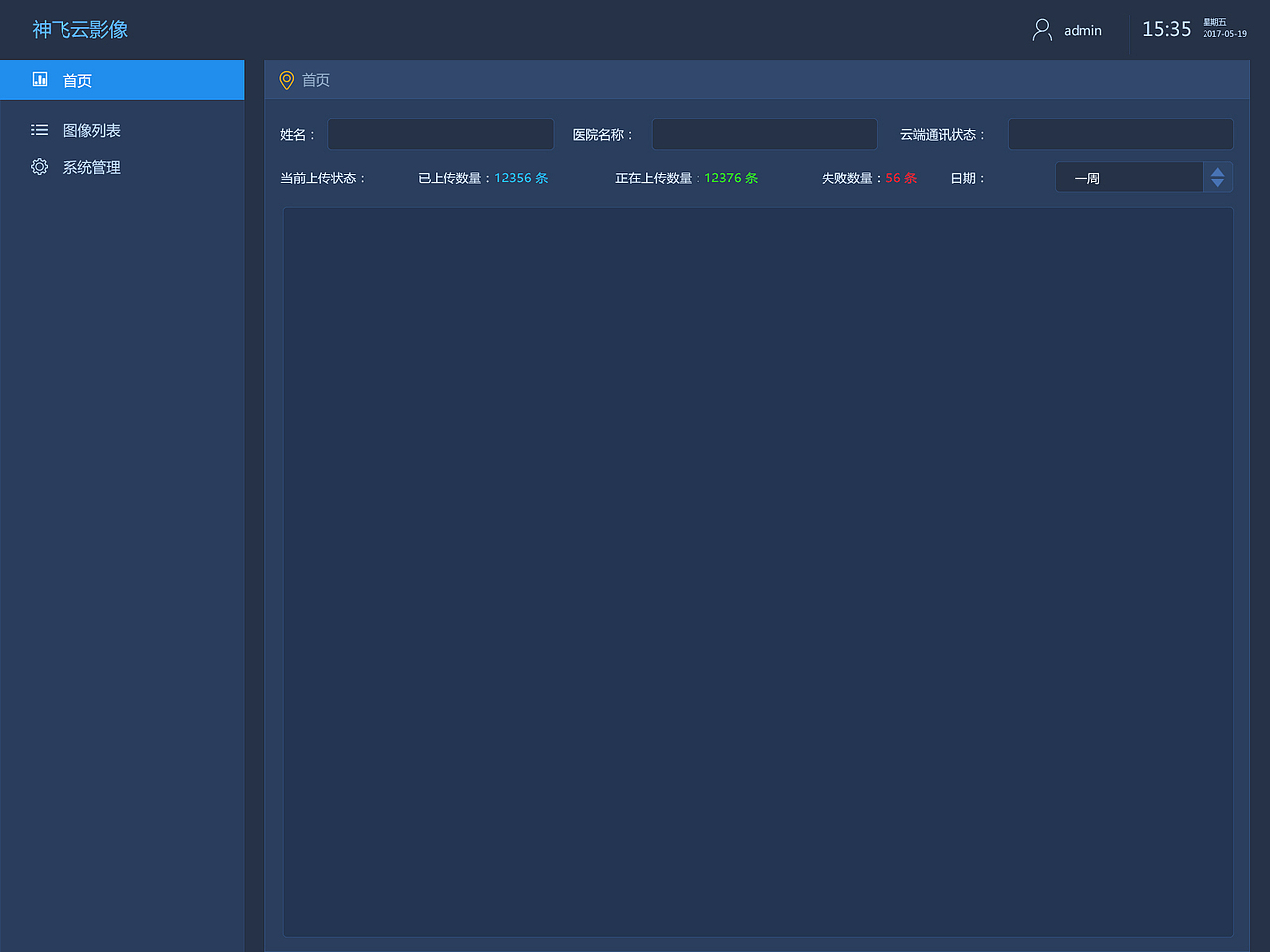Click the 15:35 clock display
Screen dimensions: 1270x952
click(1166, 30)
